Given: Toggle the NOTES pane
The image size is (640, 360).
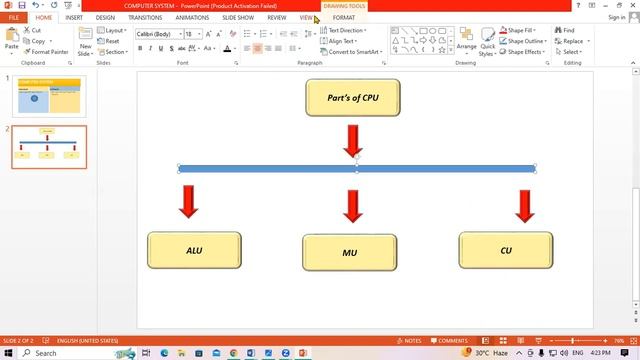Looking at the screenshot, I should (409, 341).
